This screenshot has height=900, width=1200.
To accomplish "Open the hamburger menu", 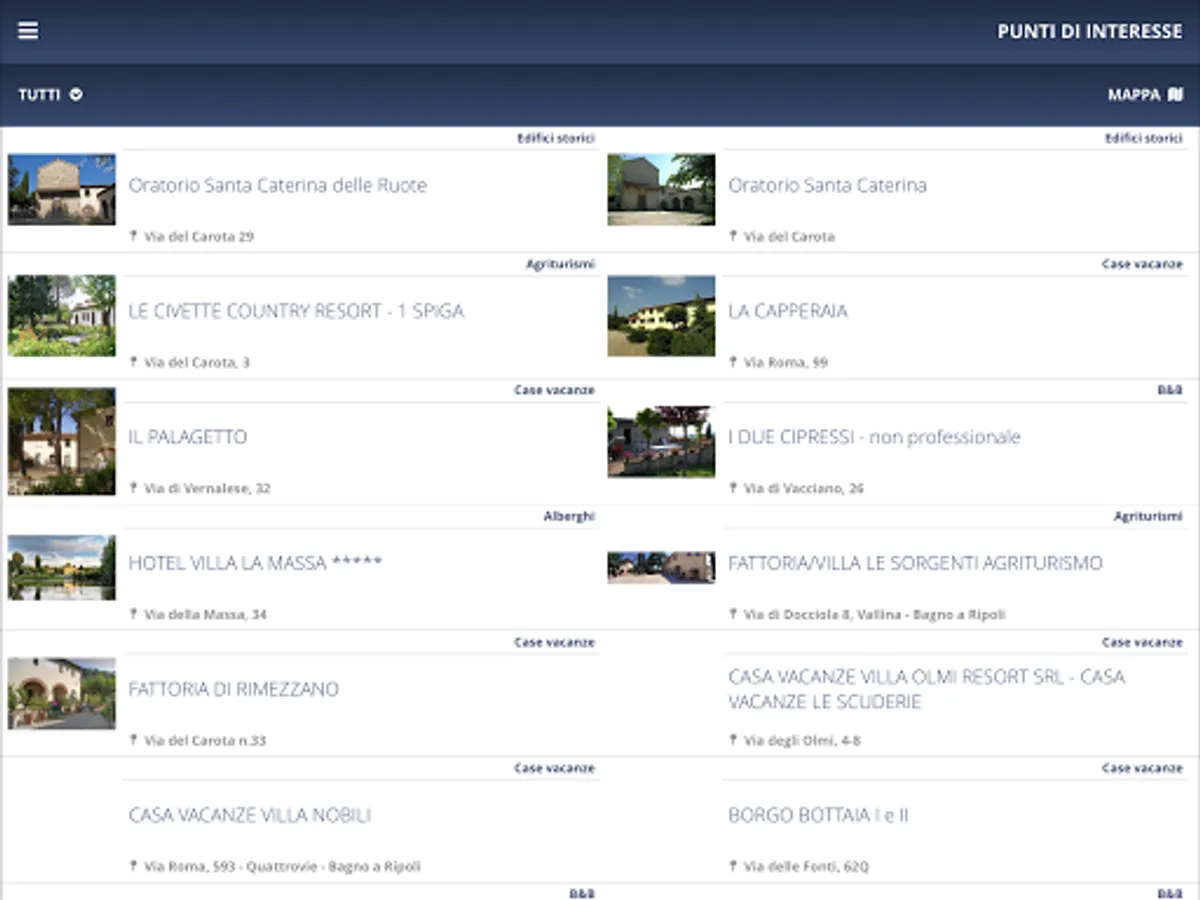I will pos(28,31).
